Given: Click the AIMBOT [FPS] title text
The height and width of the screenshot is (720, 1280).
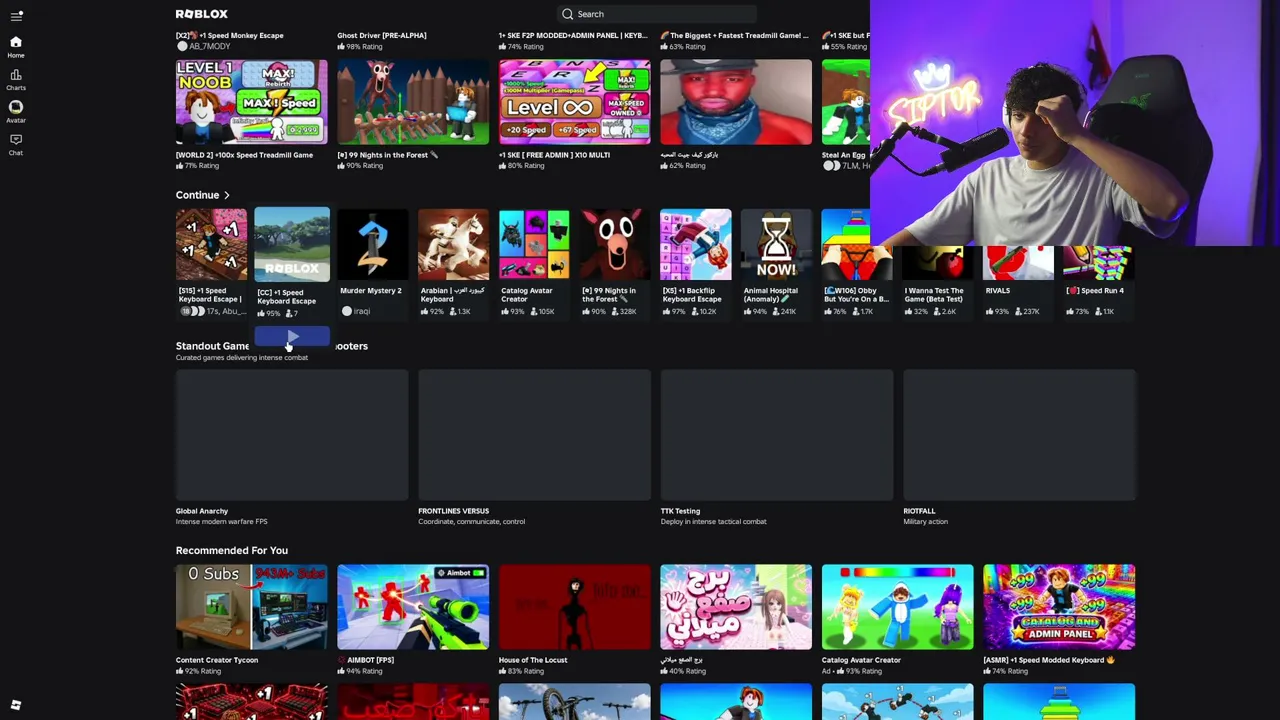Looking at the screenshot, I should tap(366, 660).
